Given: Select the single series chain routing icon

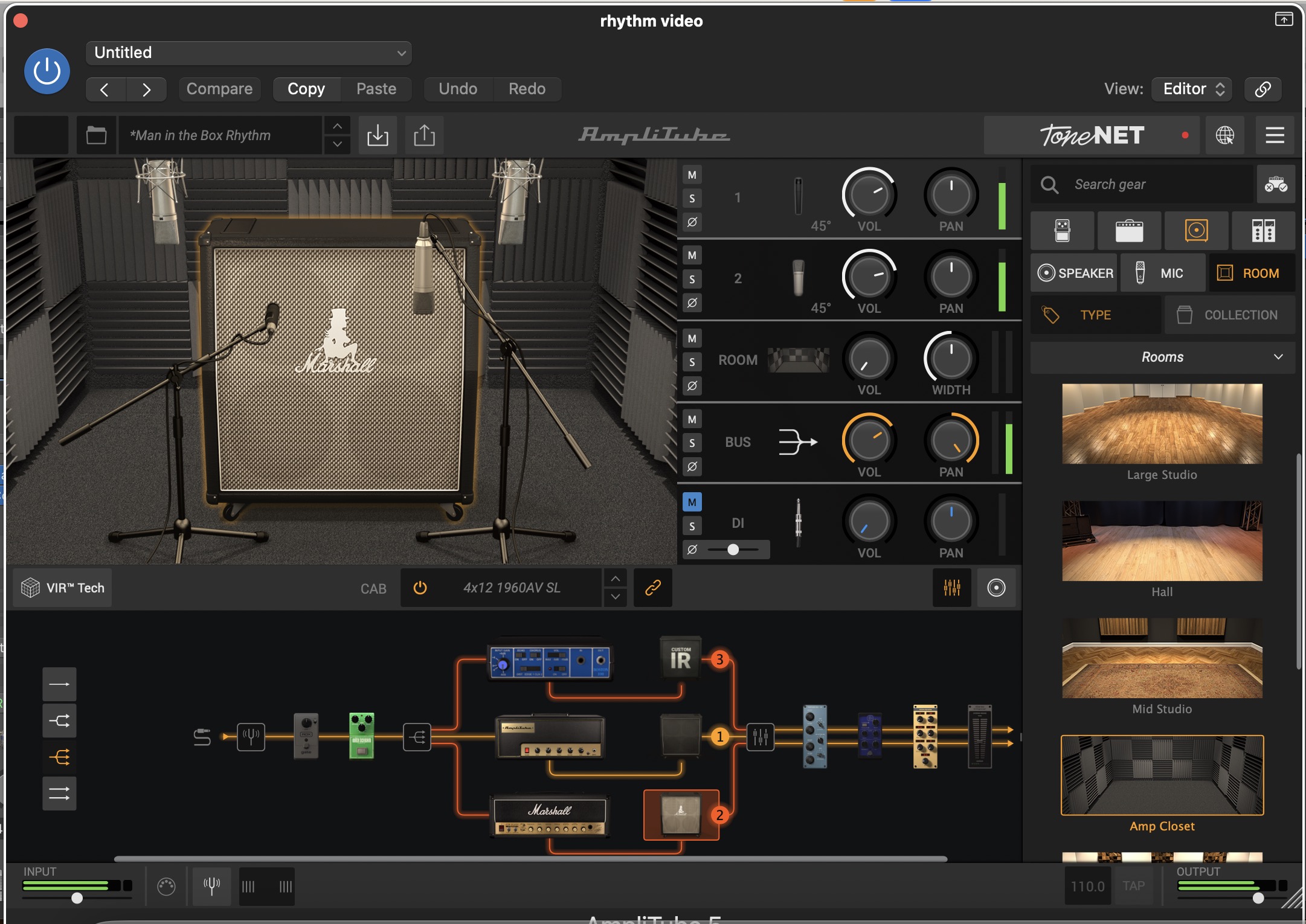Looking at the screenshot, I should (x=59, y=684).
